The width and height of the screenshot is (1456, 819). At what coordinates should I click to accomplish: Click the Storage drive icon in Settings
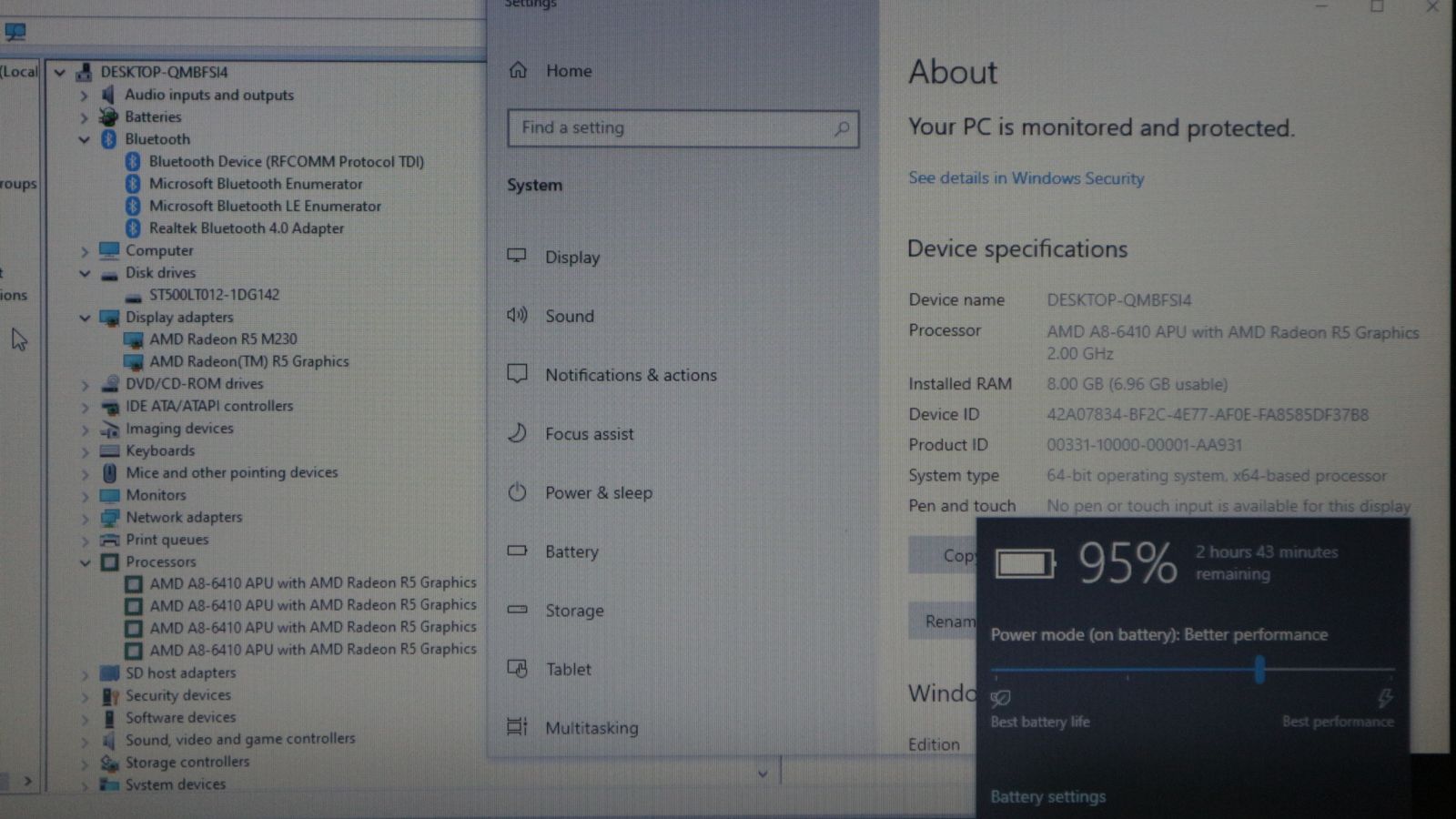click(517, 609)
